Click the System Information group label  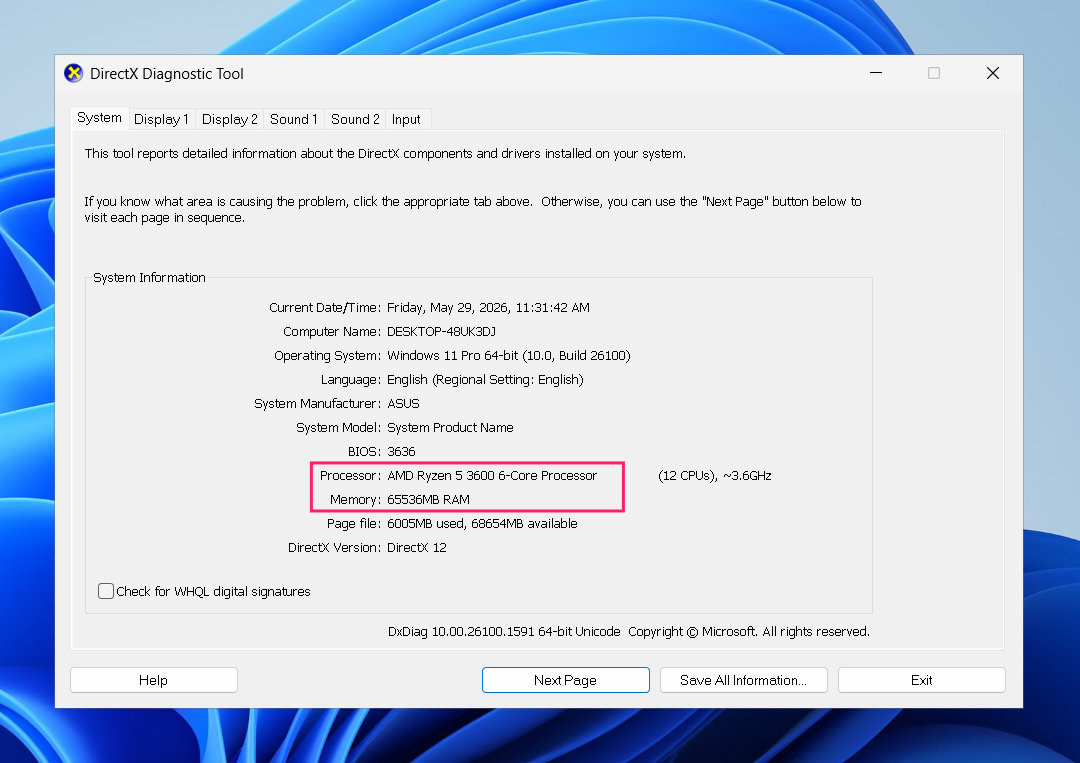click(x=149, y=278)
